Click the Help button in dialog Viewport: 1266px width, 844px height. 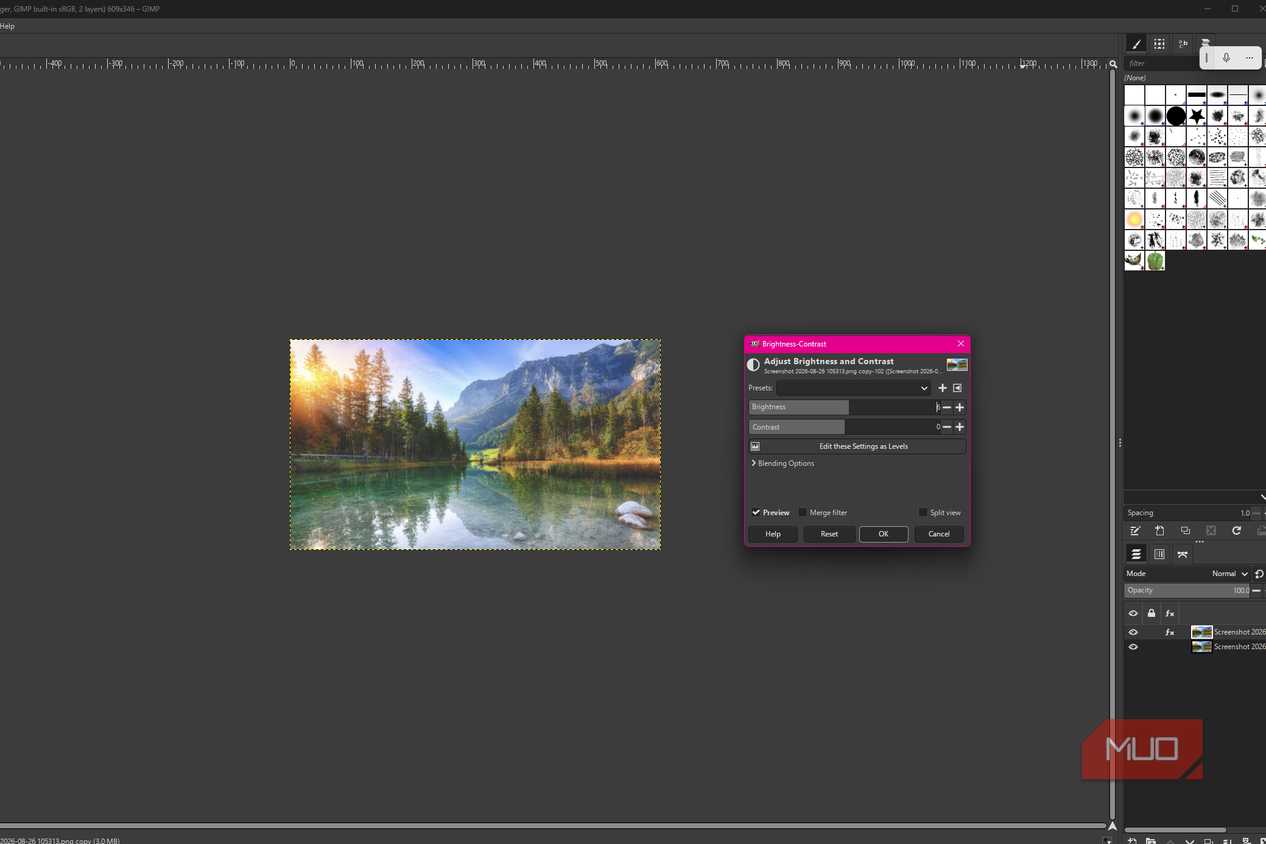[x=773, y=534]
